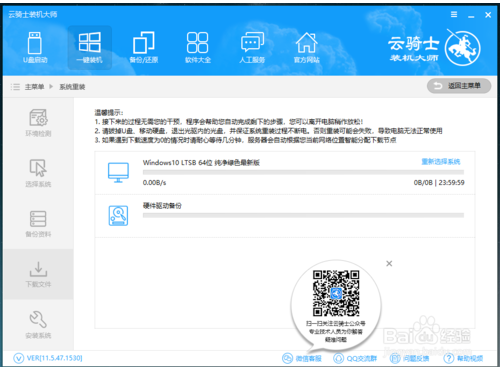
Task: Close the QR code popup
Action: (x=389, y=264)
